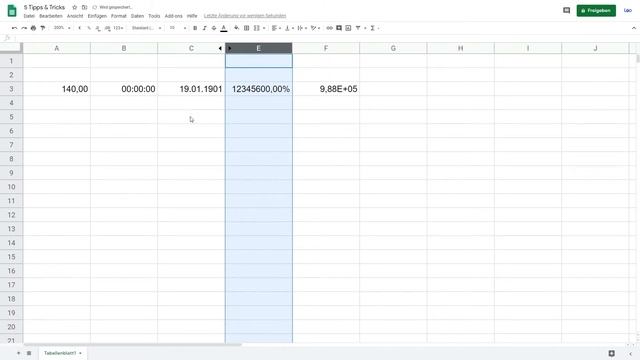Open the Ansicht menu
The width and height of the screenshot is (640, 360).
[75, 16]
